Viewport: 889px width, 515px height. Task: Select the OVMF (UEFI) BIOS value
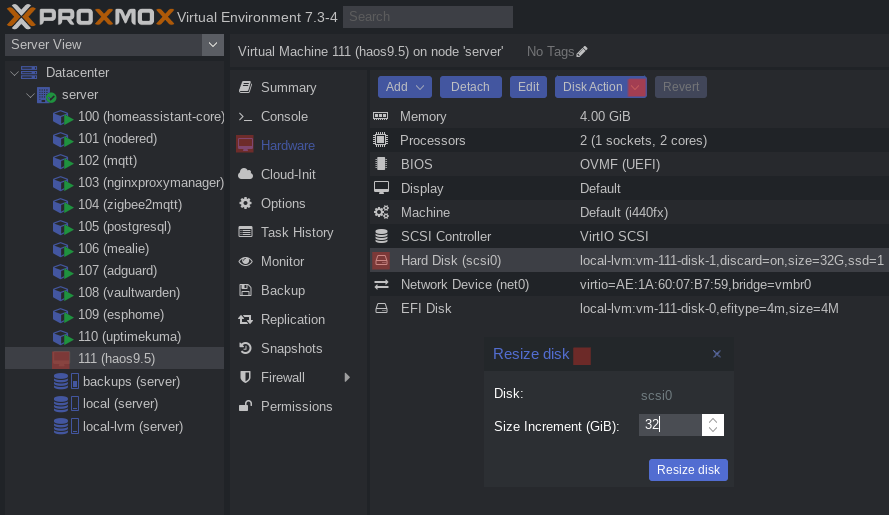click(x=620, y=164)
